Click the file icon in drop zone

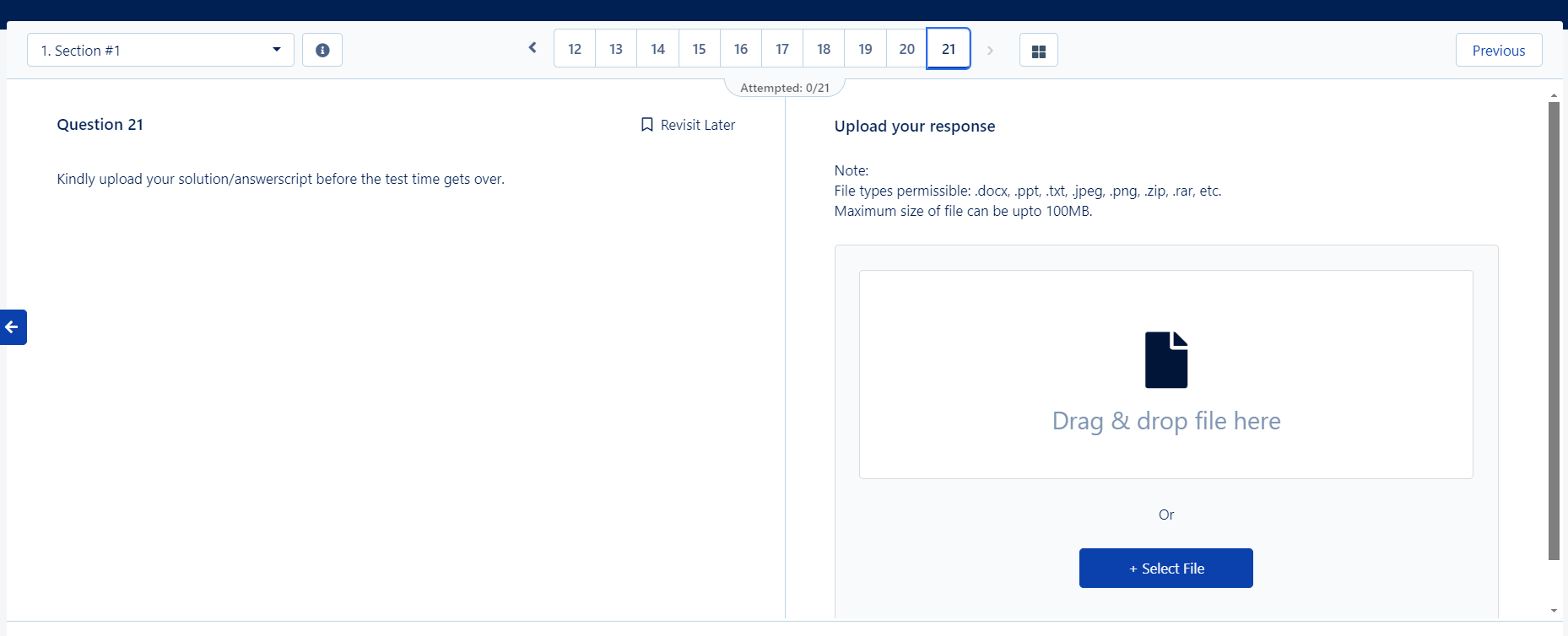(1165, 360)
